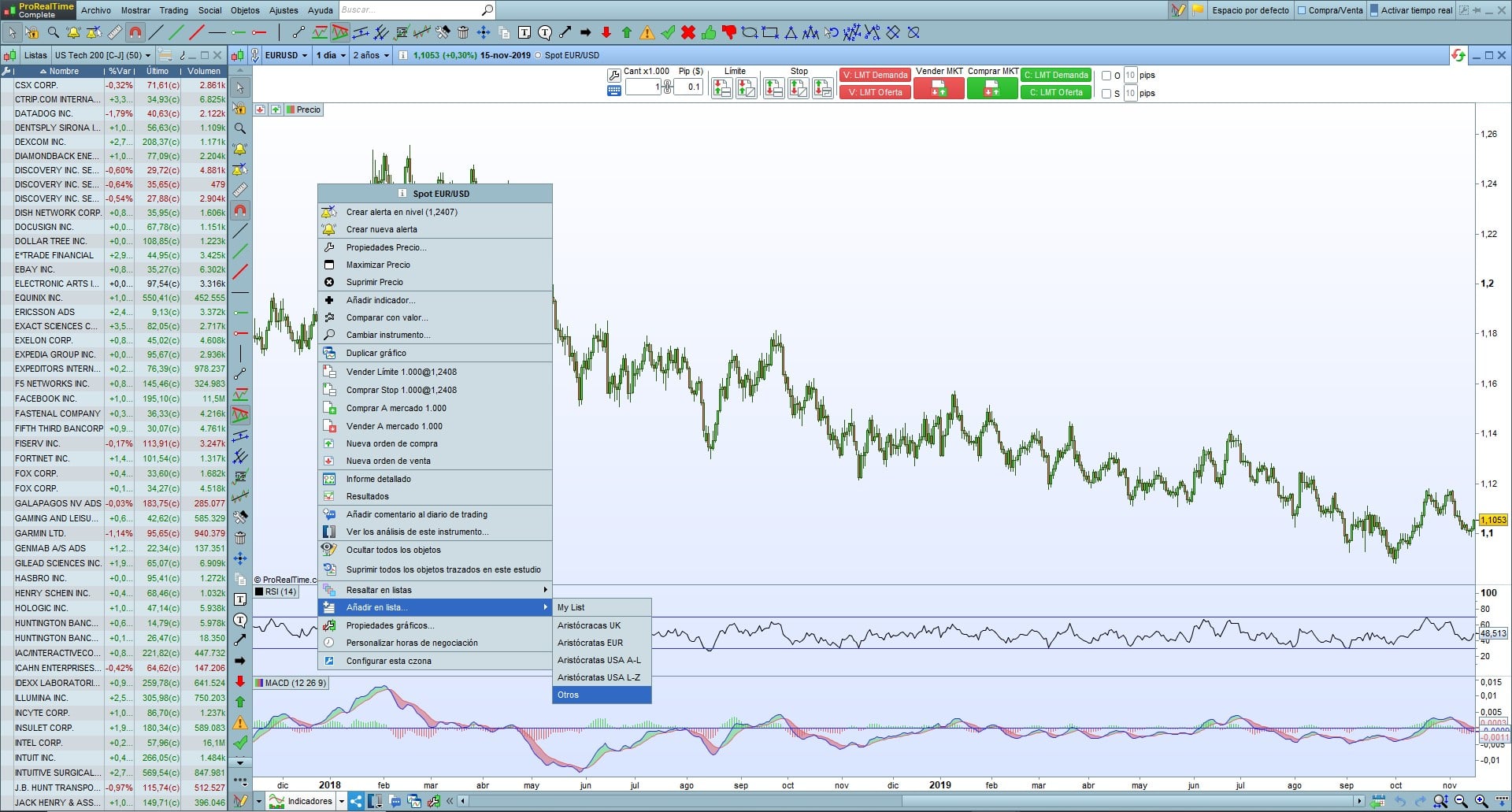The width and height of the screenshot is (1512, 812).
Task: Click the C: LMT Demanda button
Action: coord(1056,75)
